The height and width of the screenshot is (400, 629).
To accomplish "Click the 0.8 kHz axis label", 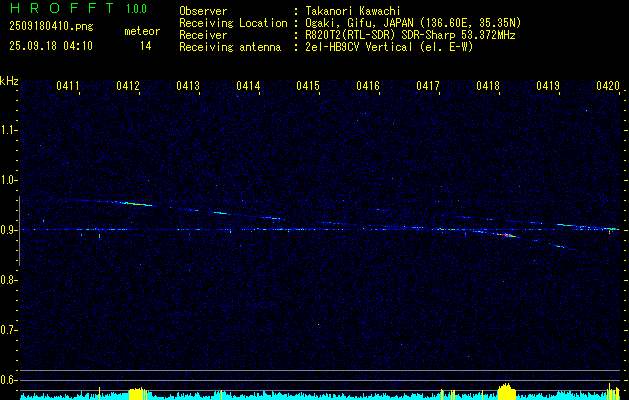I will tap(8, 280).
